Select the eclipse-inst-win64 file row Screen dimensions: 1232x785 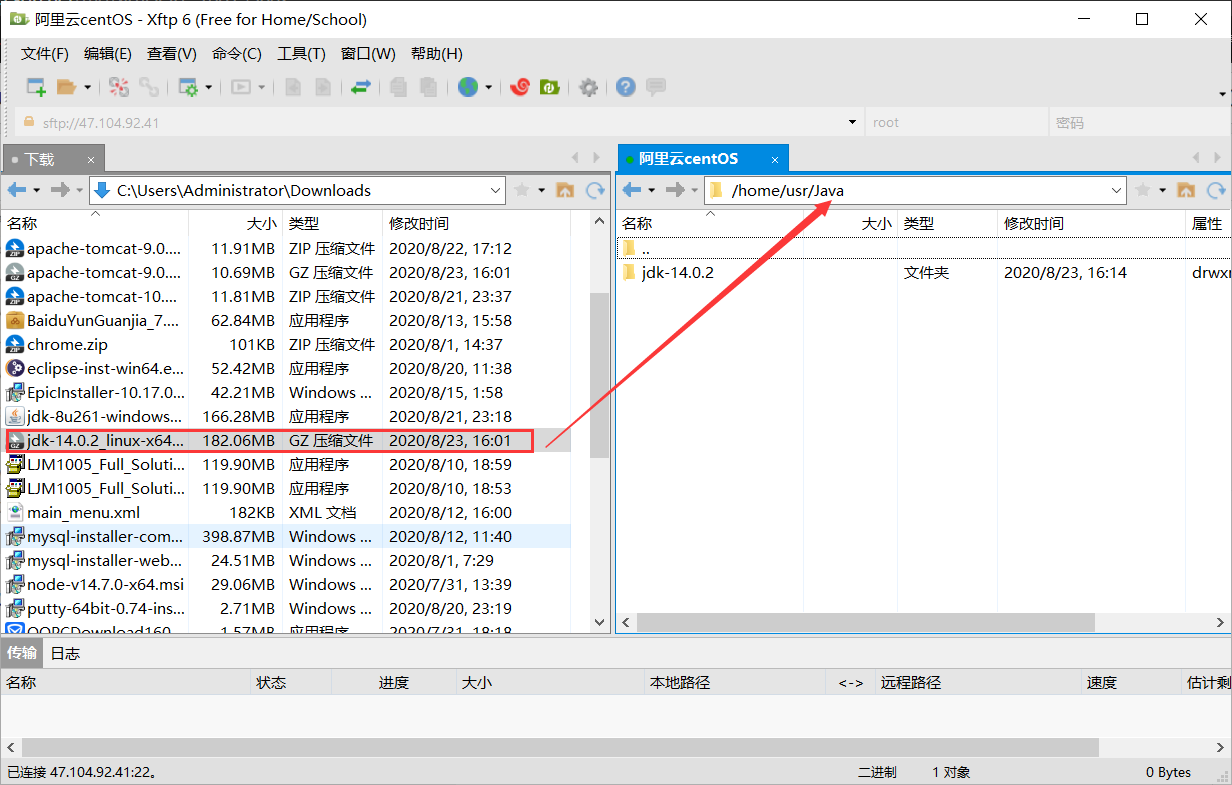click(287, 368)
